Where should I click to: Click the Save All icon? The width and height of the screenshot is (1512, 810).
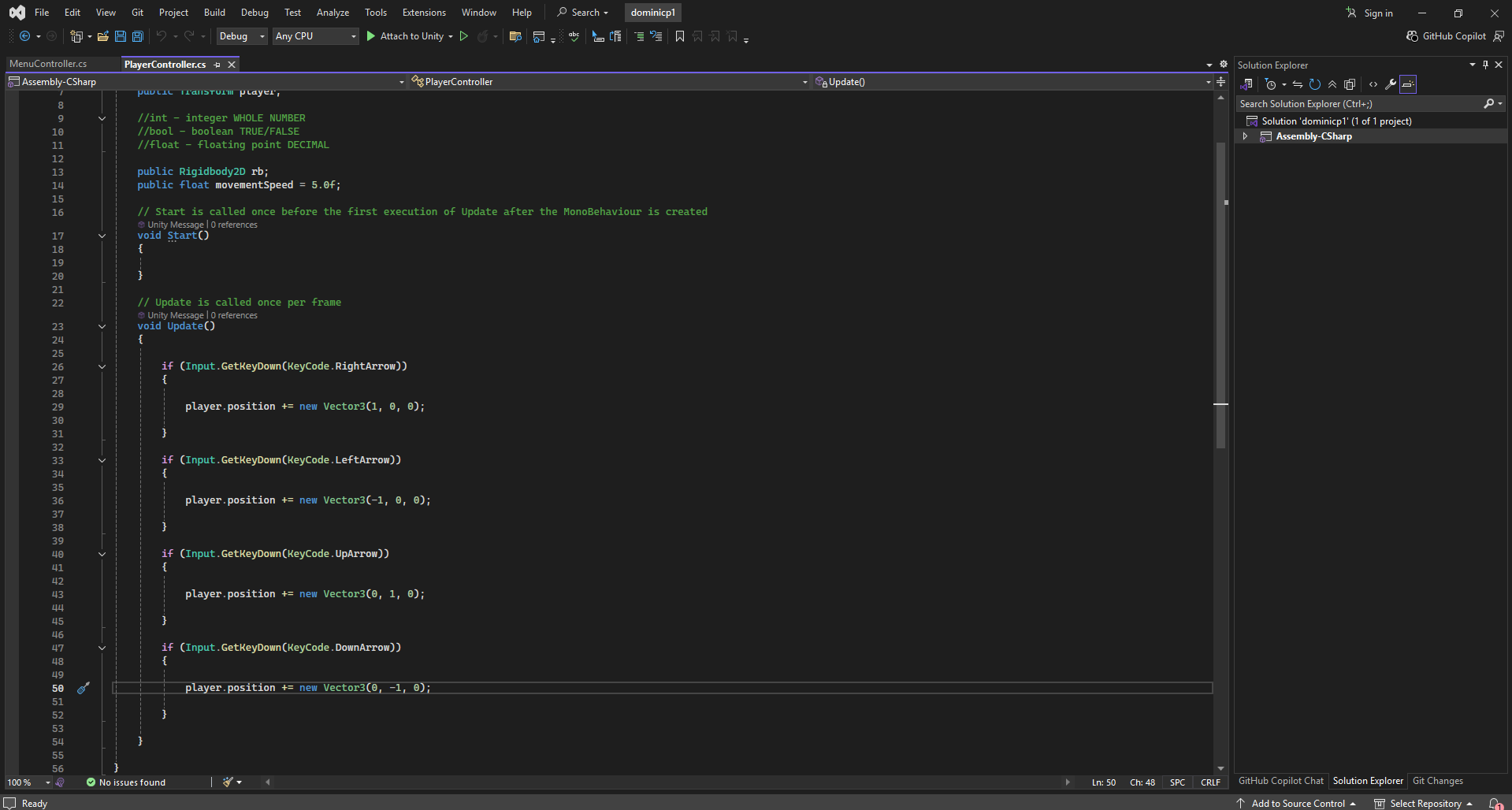[x=137, y=36]
